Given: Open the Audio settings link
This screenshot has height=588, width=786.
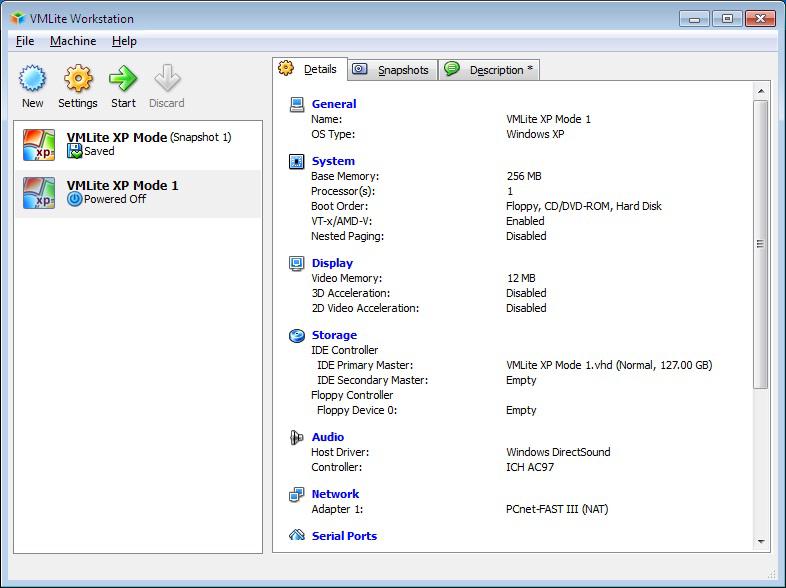Looking at the screenshot, I should point(328,437).
